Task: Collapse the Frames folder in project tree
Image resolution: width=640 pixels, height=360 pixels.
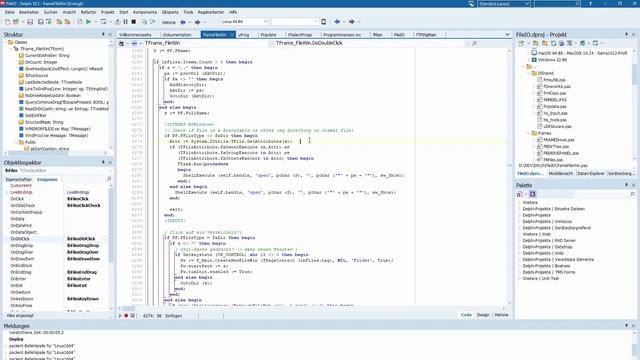Action: pos(529,133)
